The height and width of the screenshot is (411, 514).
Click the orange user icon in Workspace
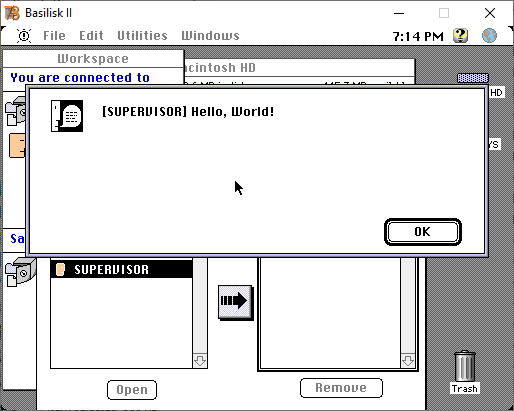(x=17, y=145)
